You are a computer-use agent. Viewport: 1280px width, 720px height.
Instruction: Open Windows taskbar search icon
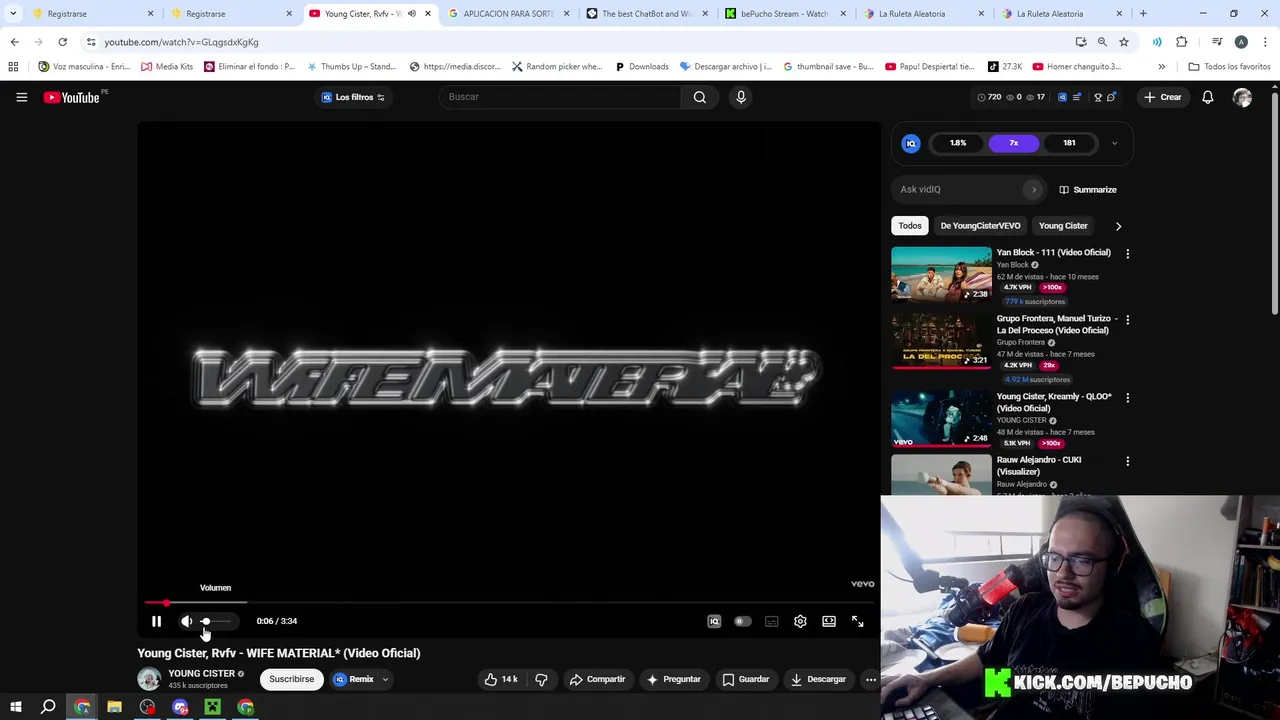(x=48, y=707)
